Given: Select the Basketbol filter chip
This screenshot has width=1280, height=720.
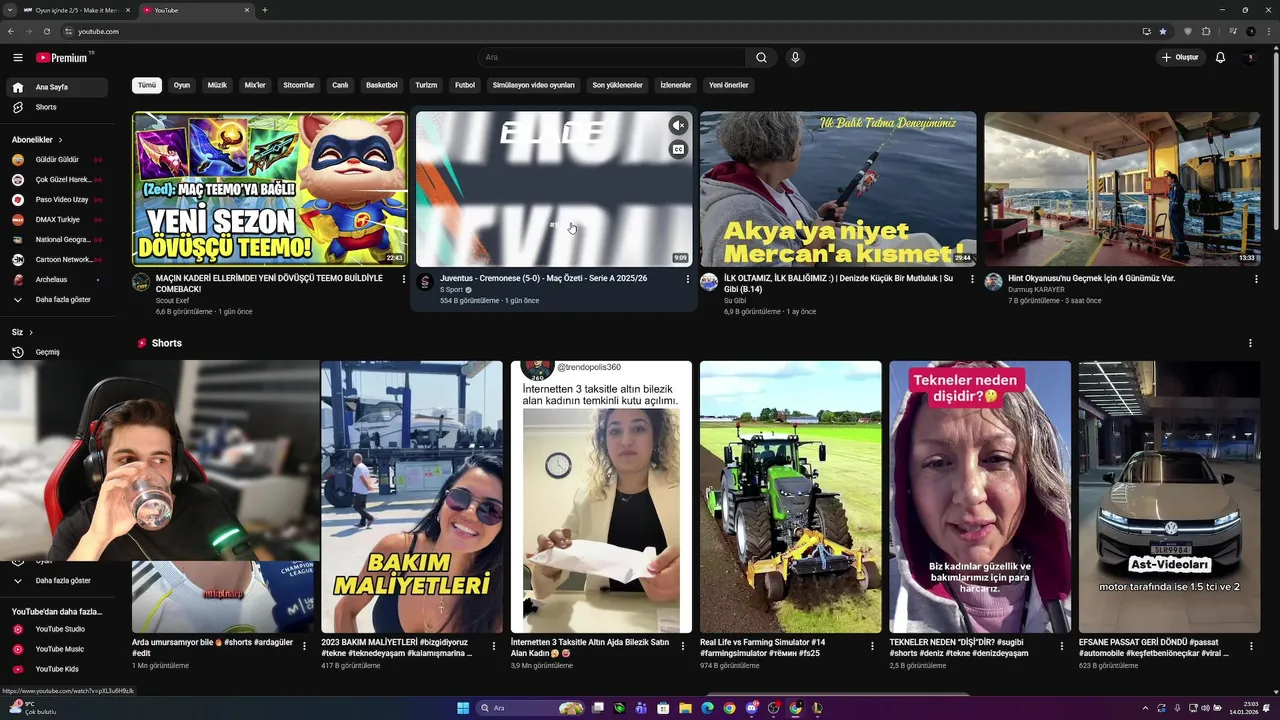Looking at the screenshot, I should pos(382,85).
